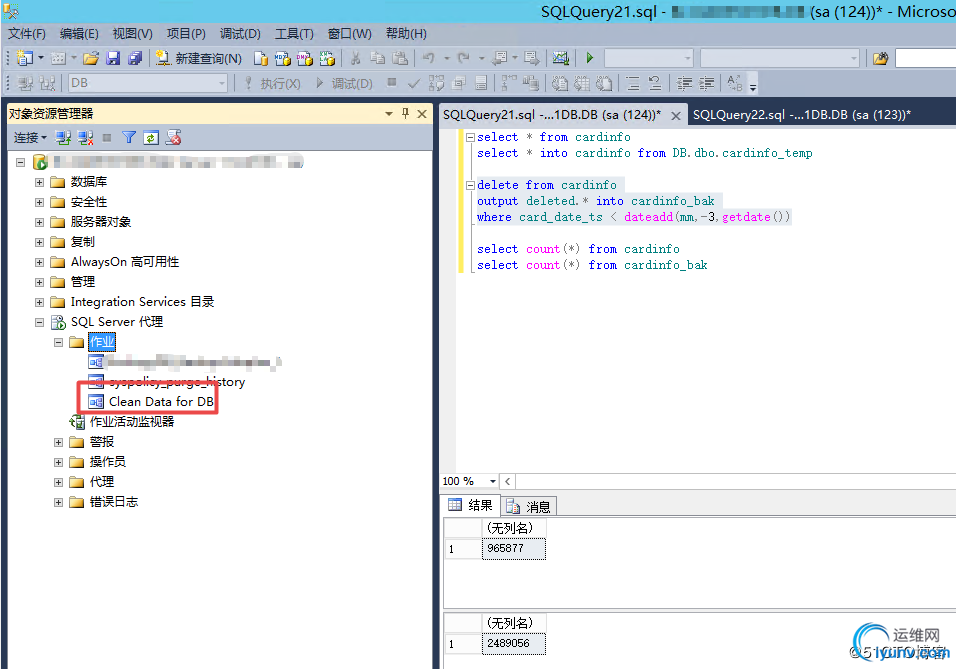The height and width of the screenshot is (669, 956).
Task: Click the Database Engine Query icon
Action: 261,58
